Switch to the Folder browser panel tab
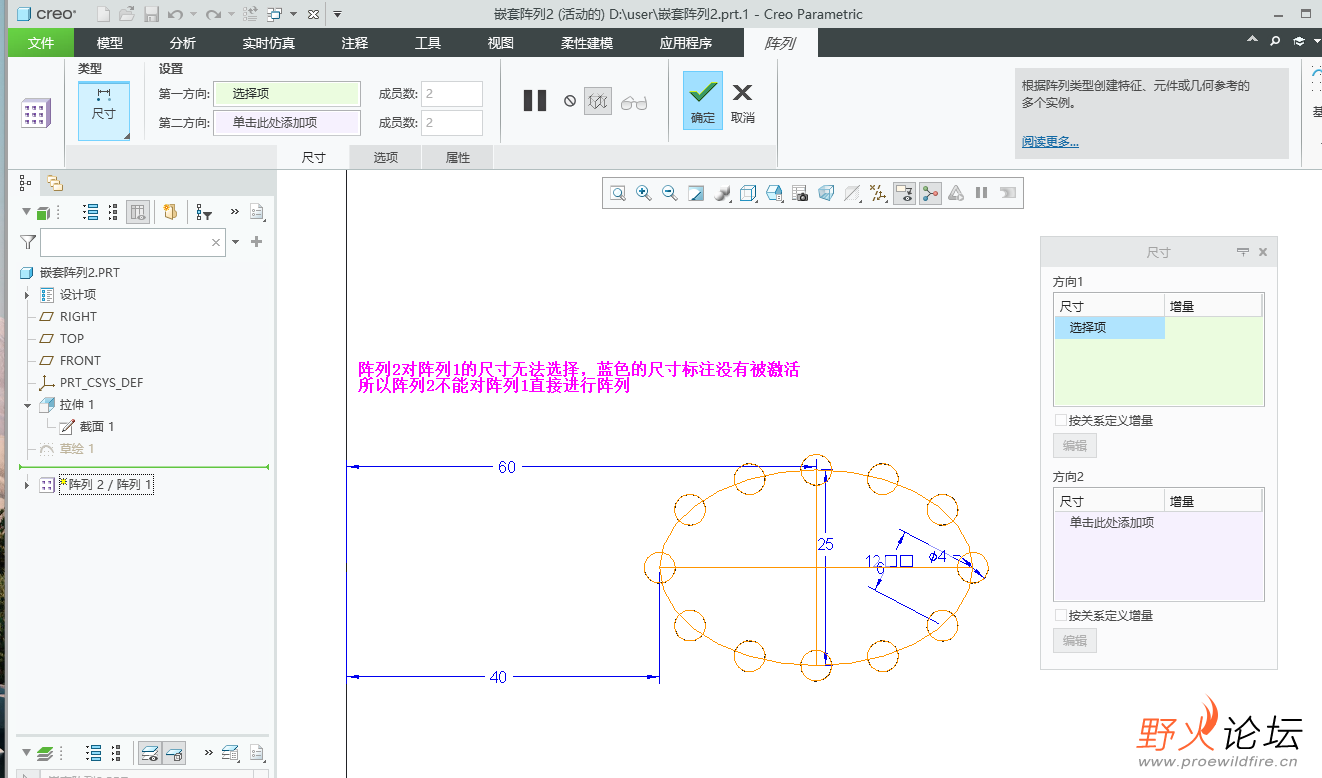1322x778 pixels. pyautogui.click(x=55, y=183)
